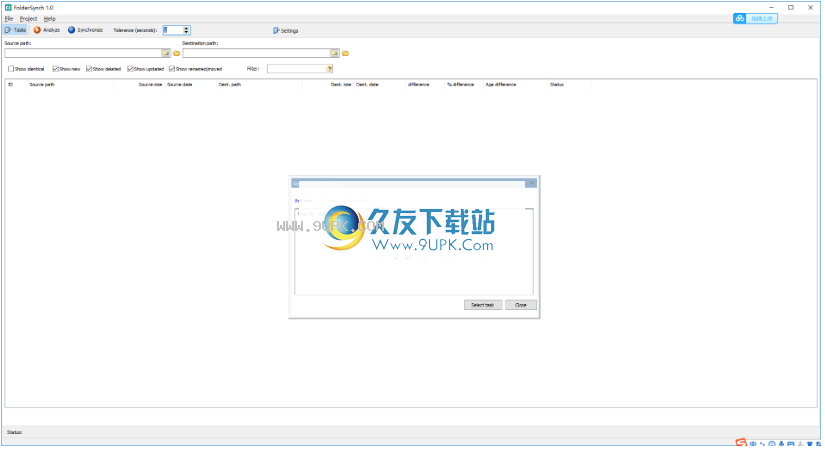Run the Synchronize toolbar command
The width and height of the screenshot is (825, 457).
point(85,30)
